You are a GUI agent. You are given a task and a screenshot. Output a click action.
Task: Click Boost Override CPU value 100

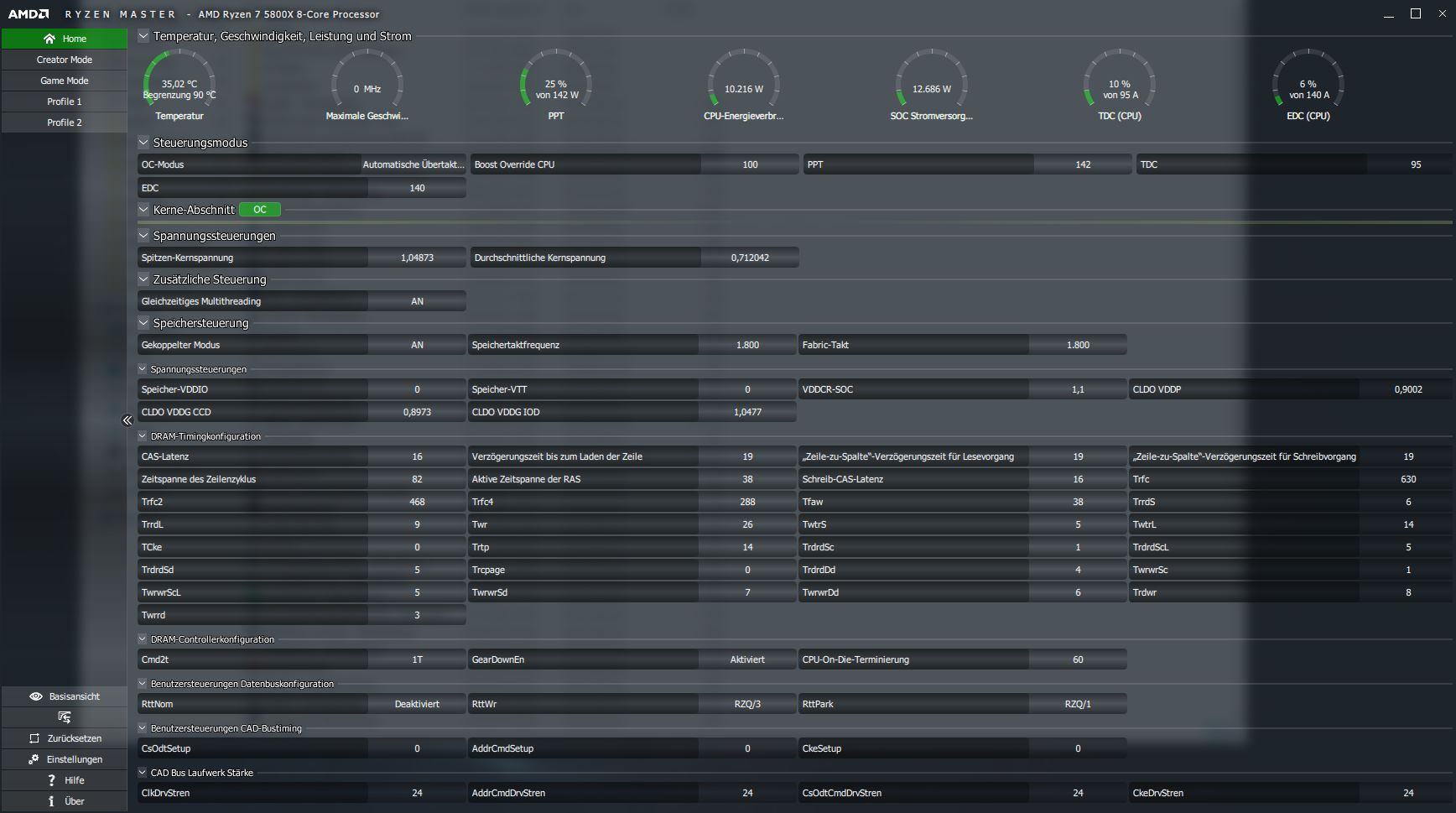750,164
